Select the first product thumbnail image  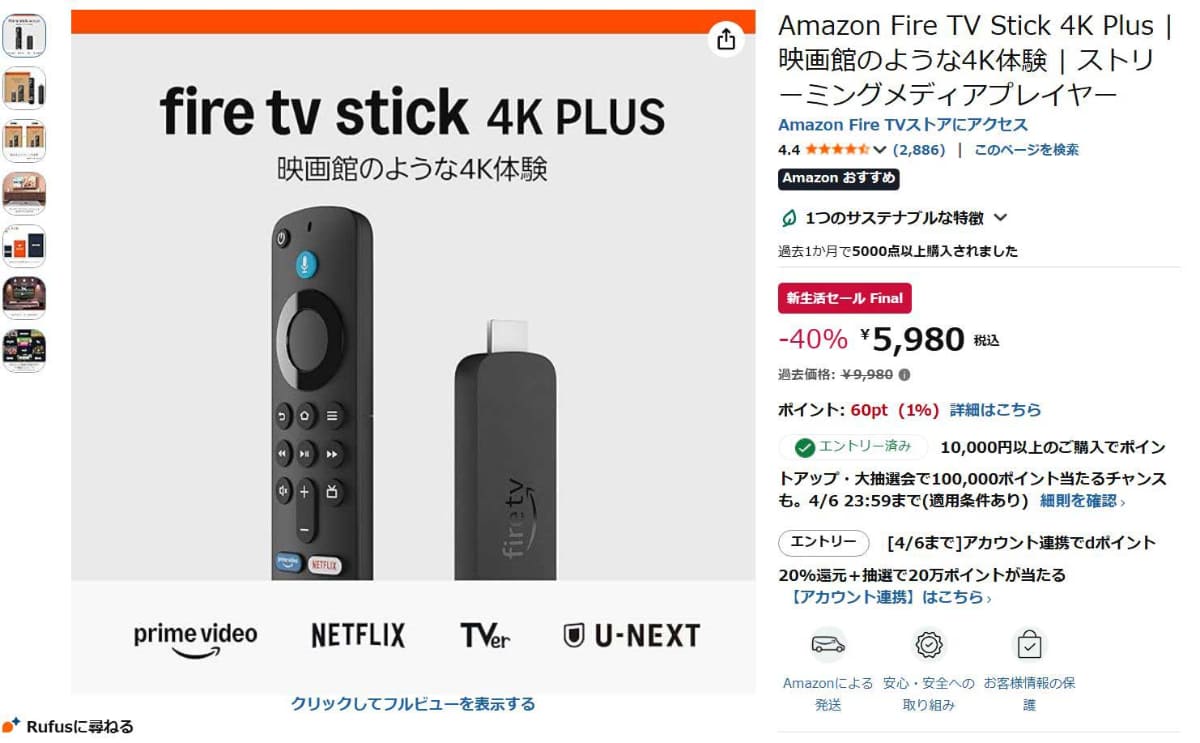click(24, 35)
